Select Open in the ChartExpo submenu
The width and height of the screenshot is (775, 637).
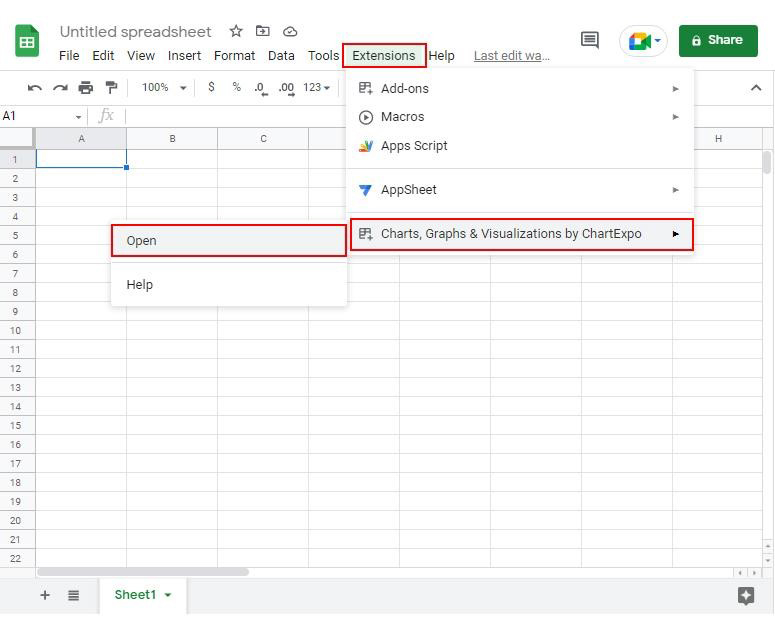click(228, 240)
